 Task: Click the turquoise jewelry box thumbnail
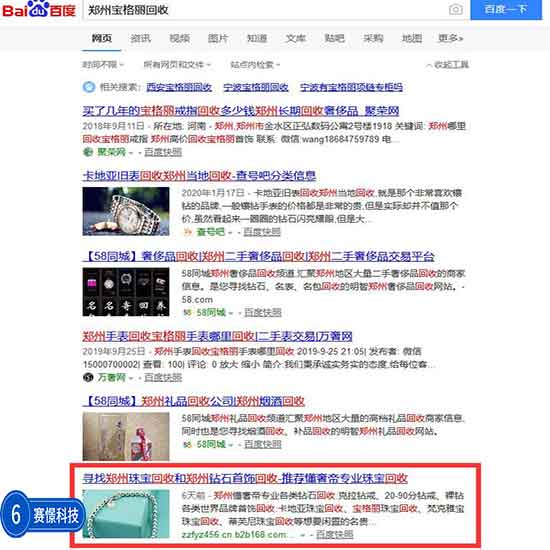(126, 514)
